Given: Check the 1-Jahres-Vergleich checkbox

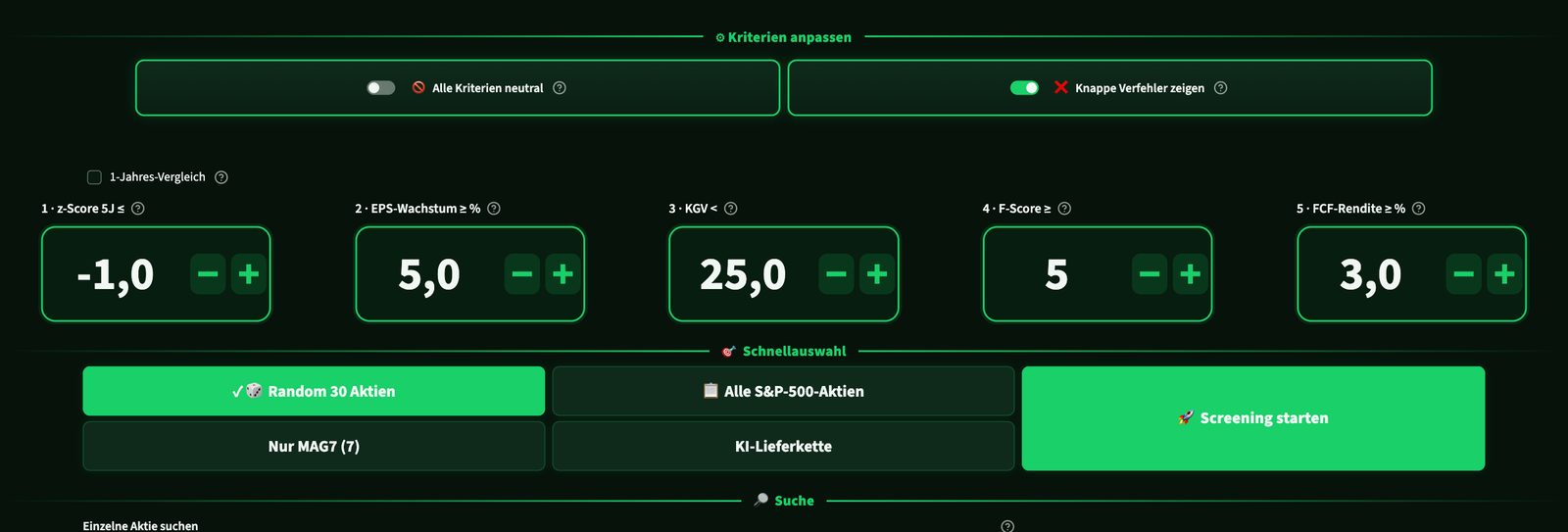Looking at the screenshot, I should 94,177.
